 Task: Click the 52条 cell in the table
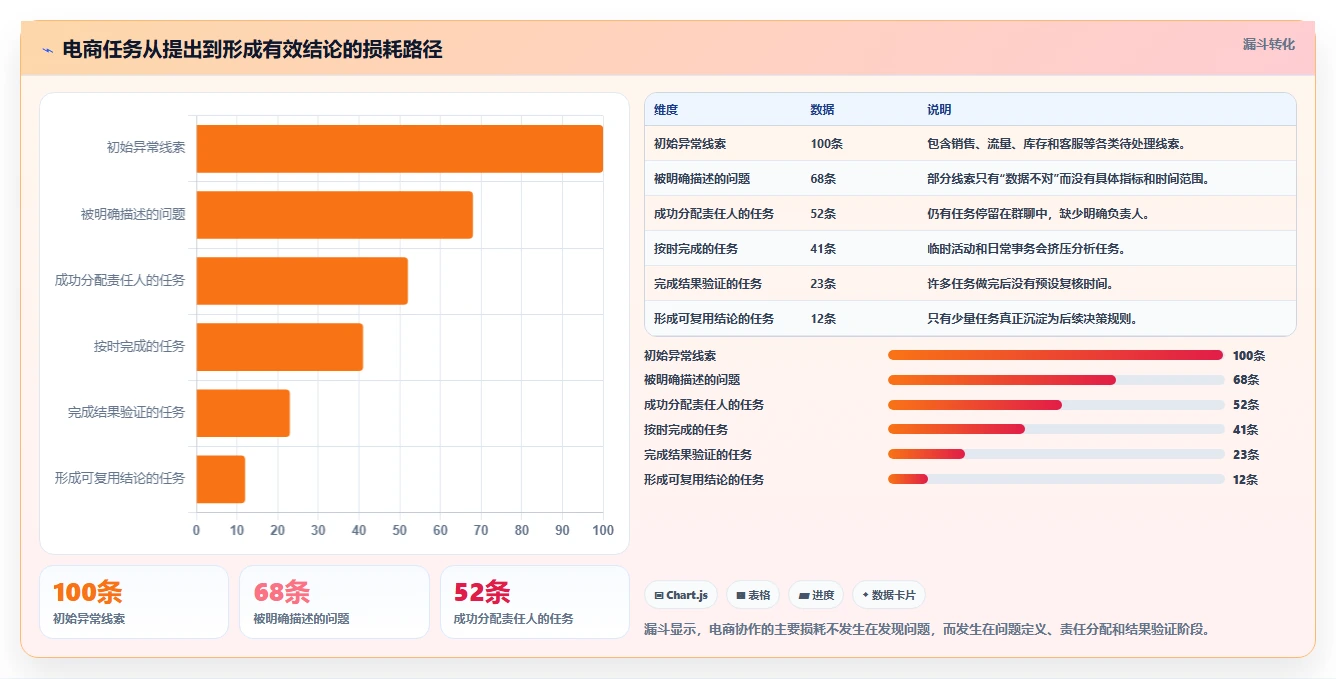pos(823,214)
